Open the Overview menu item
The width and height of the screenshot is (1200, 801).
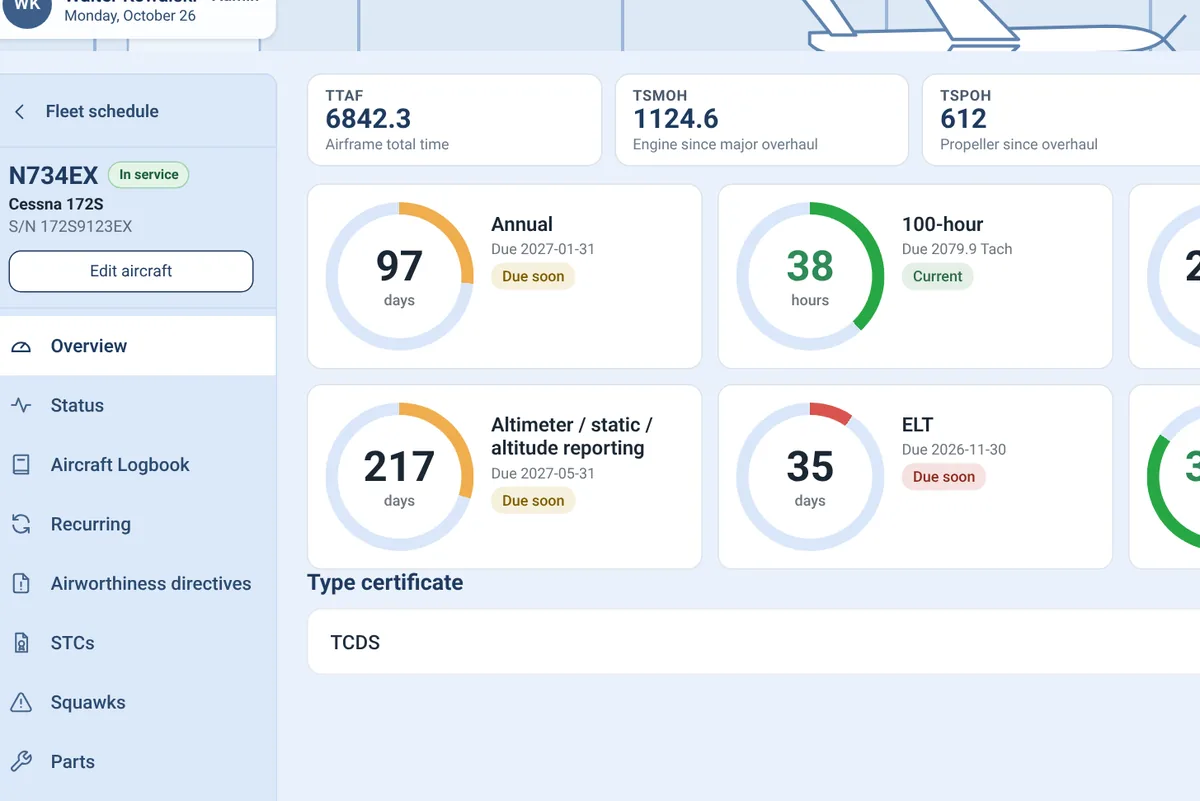coord(138,346)
